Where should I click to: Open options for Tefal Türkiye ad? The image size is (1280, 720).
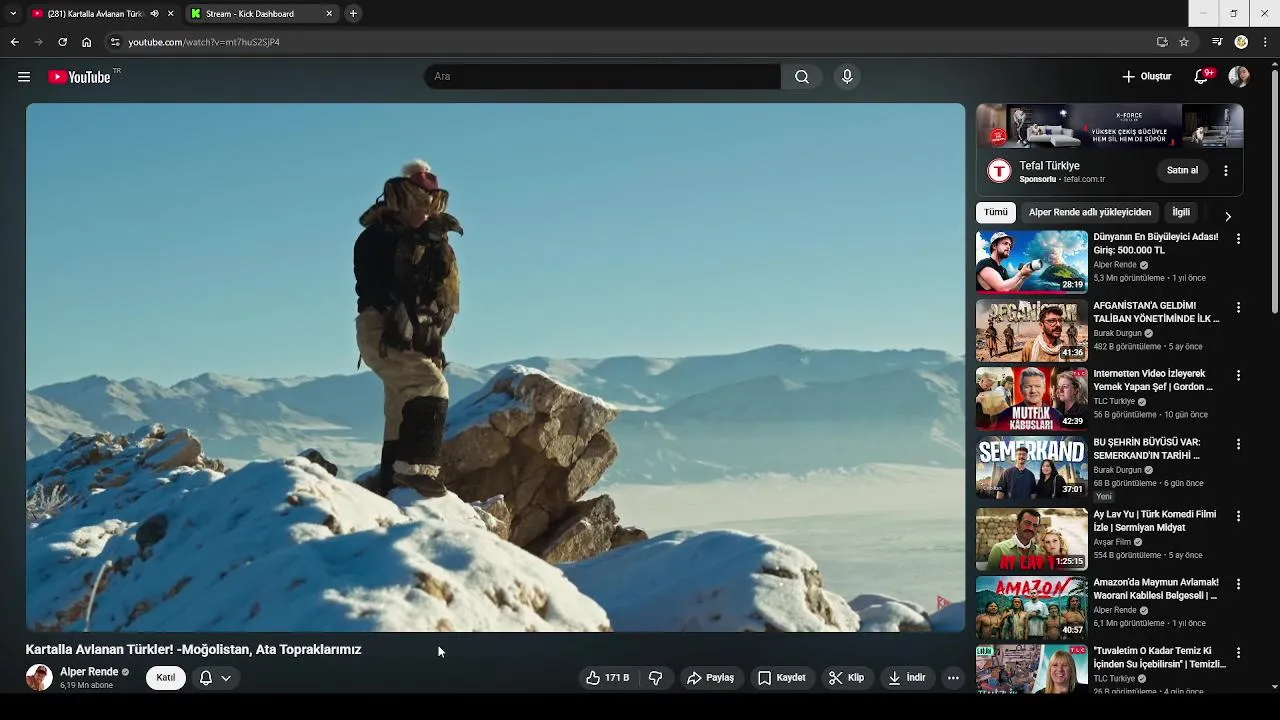(x=1226, y=171)
